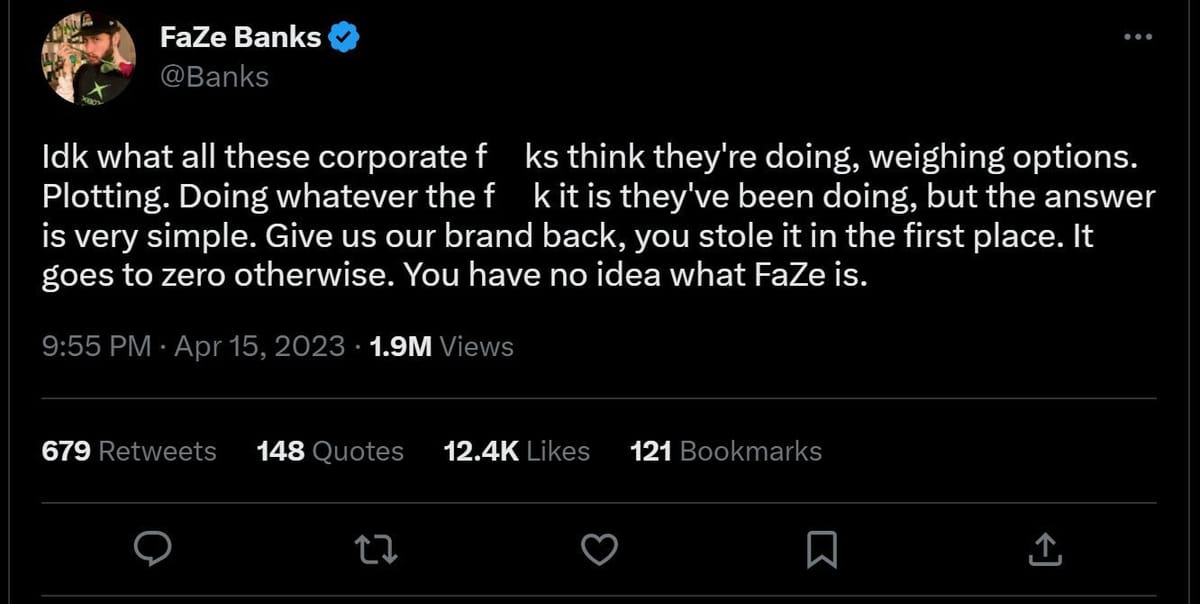The width and height of the screenshot is (1200, 604).
Task: See who left the 12.4K Likes
Action: click(x=517, y=451)
